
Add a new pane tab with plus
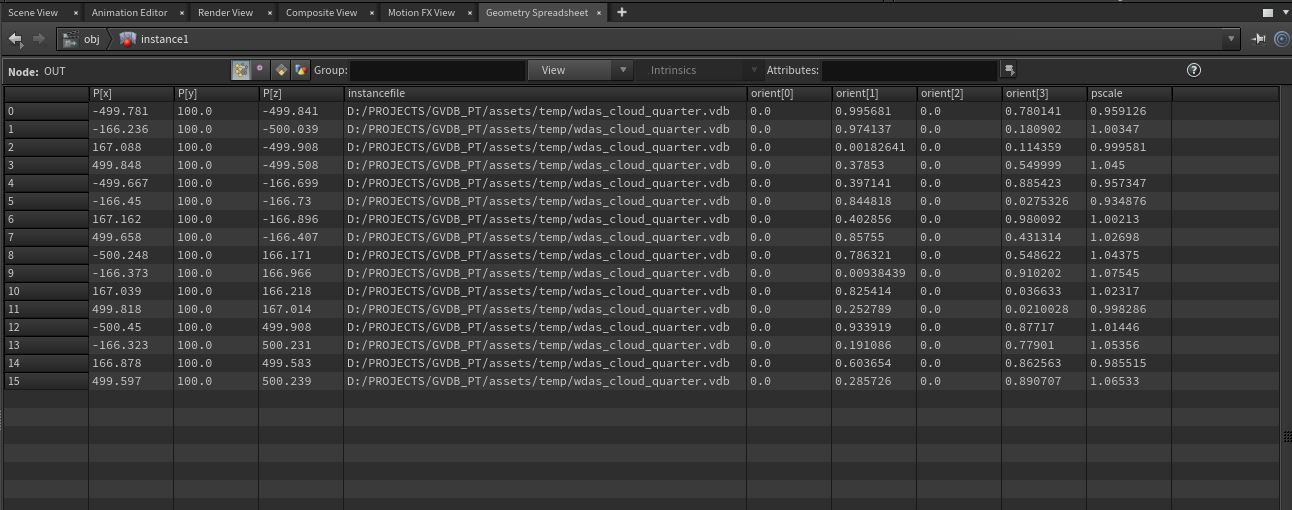pos(622,12)
